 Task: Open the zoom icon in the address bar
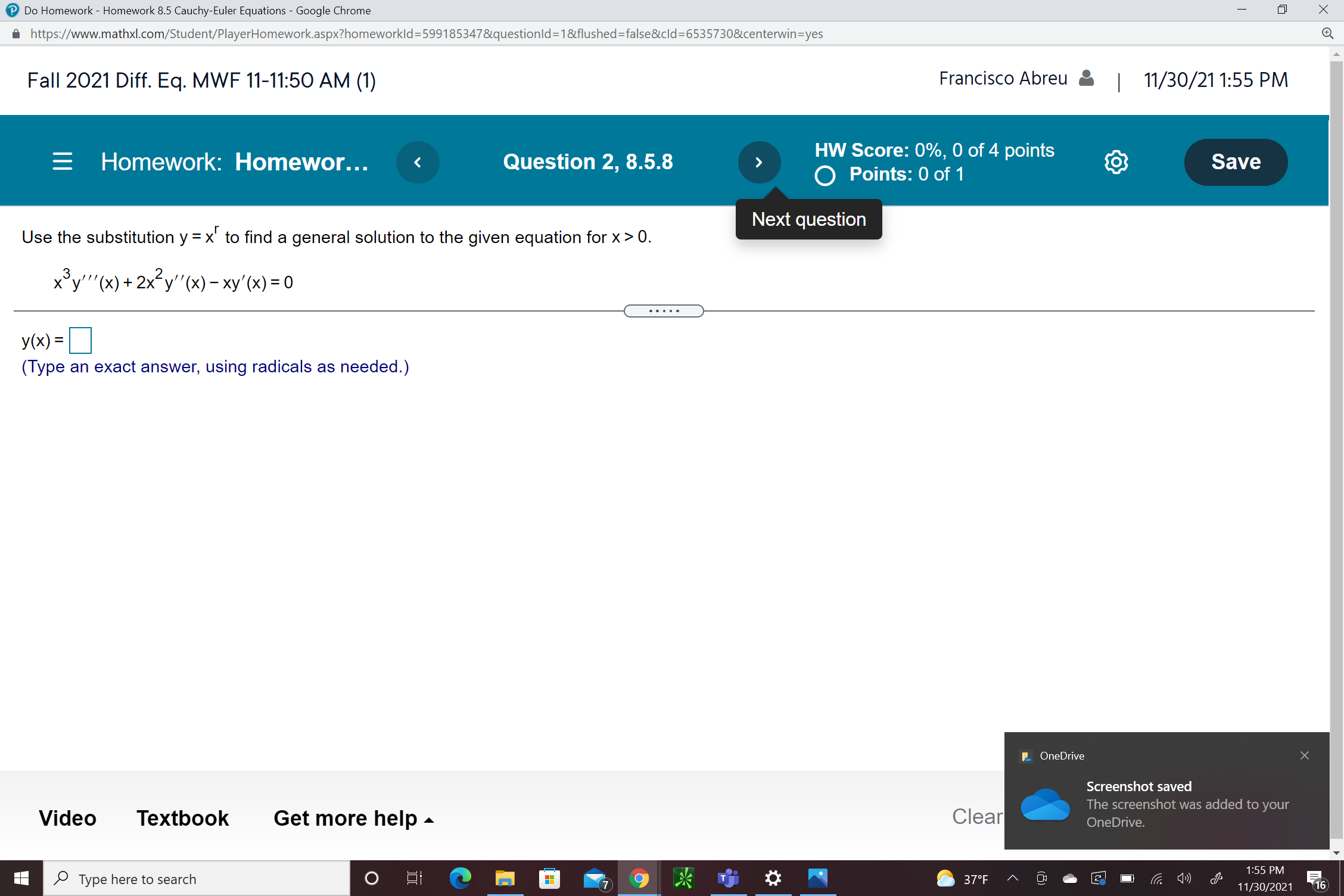tap(1328, 33)
